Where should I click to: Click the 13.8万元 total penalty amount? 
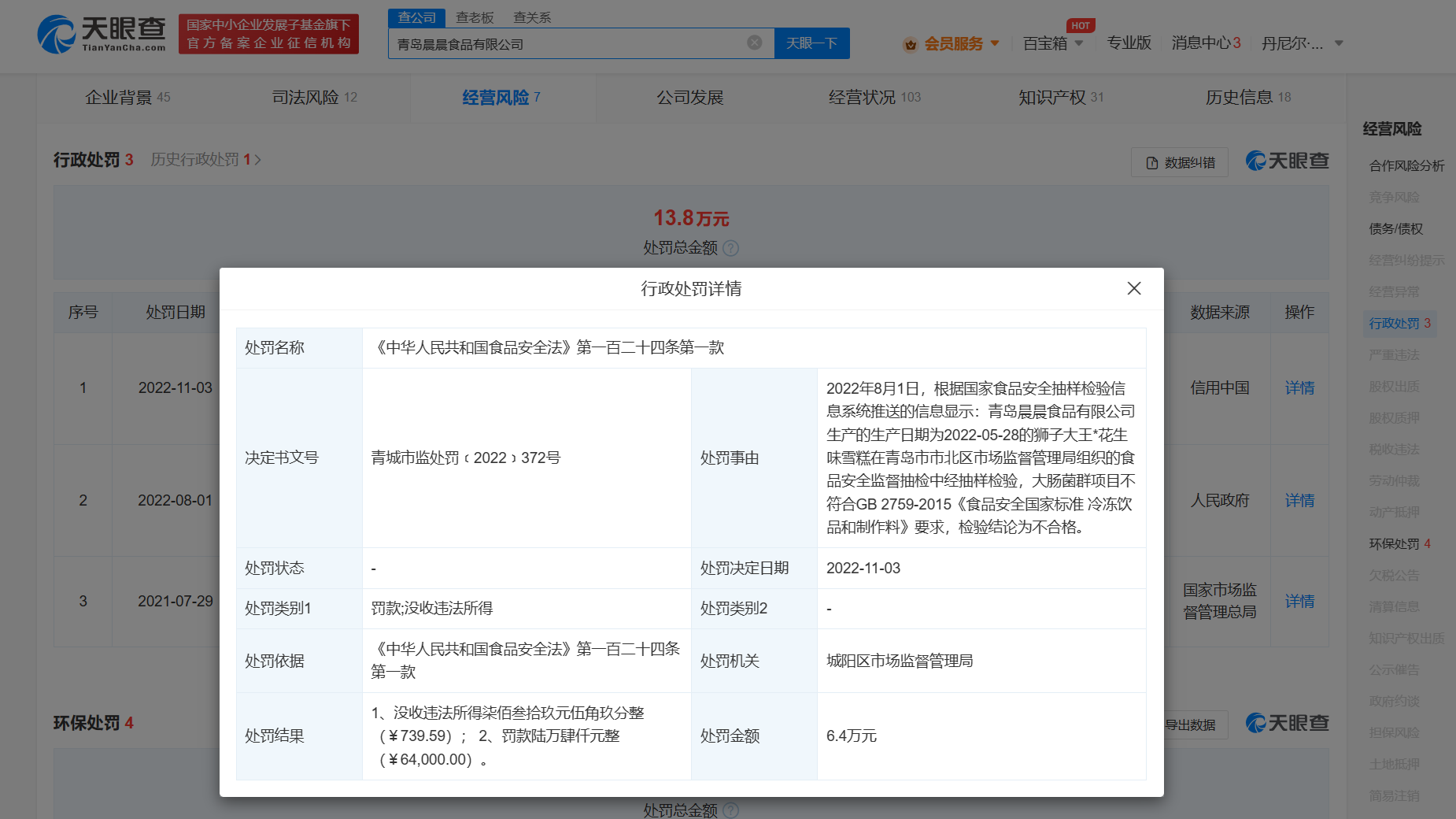691,218
